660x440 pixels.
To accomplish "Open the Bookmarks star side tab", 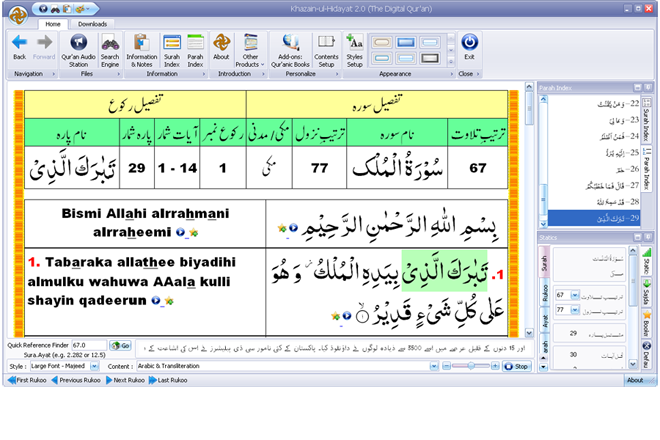I will coord(647,323).
